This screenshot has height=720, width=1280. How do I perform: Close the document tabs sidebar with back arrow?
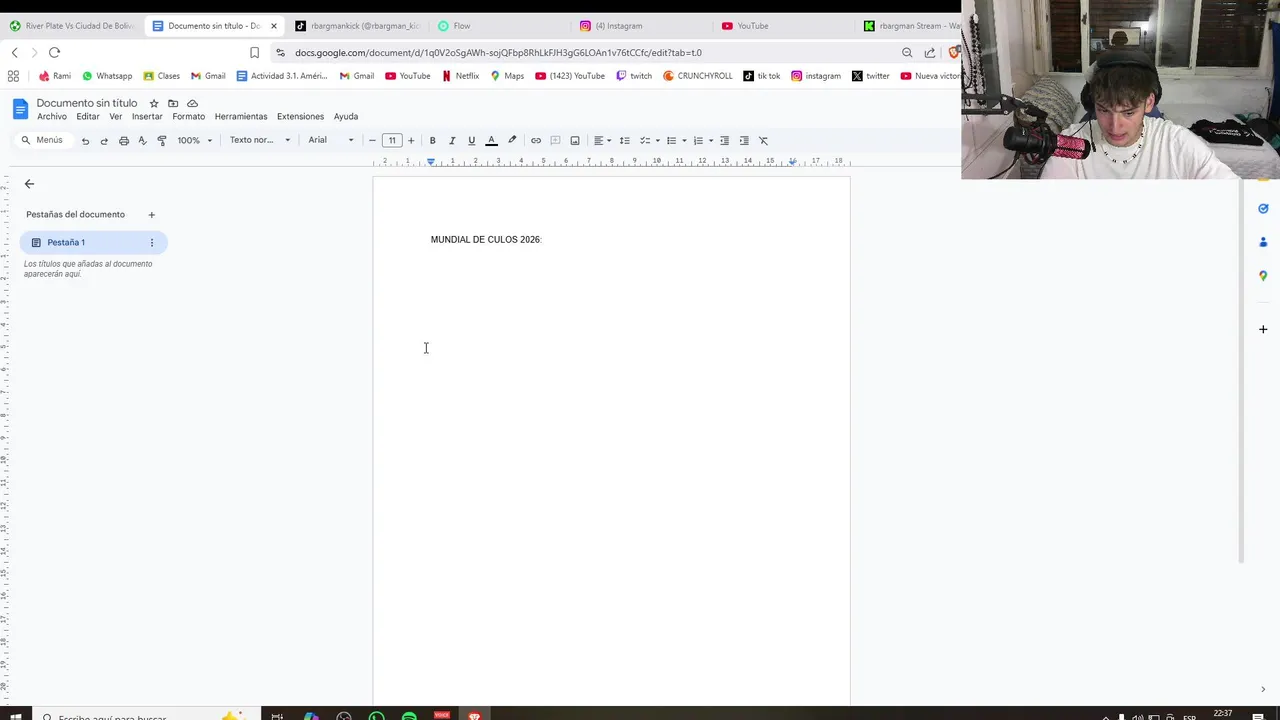[29, 184]
